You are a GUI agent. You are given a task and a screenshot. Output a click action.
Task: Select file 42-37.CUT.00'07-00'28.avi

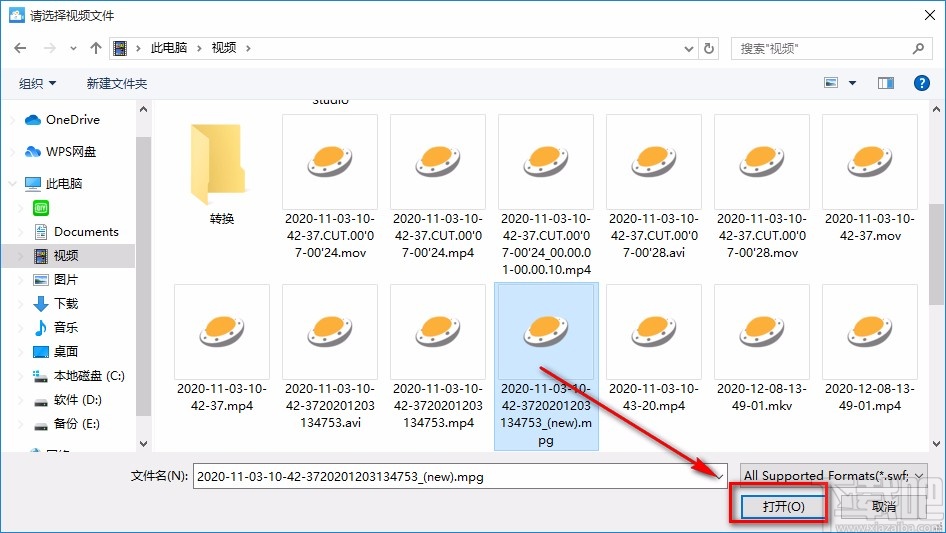pyautogui.click(x=654, y=187)
